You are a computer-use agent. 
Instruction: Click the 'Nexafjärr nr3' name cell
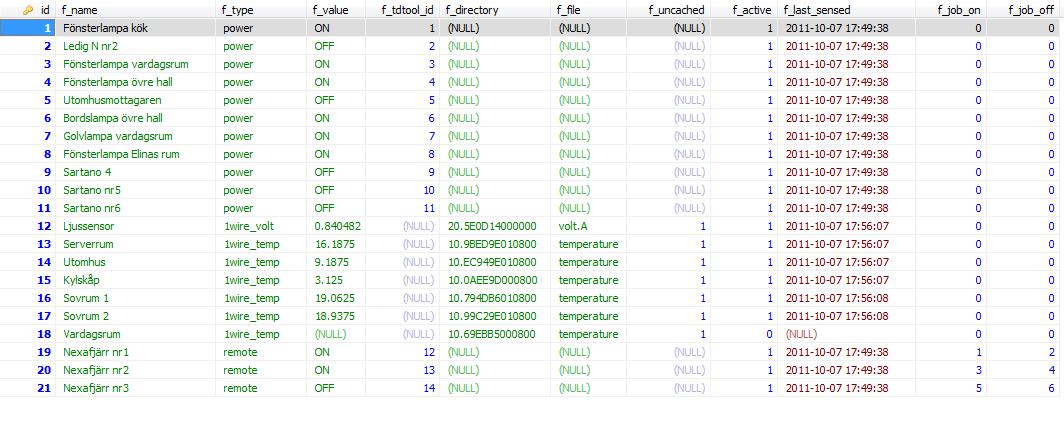[96, 389]
